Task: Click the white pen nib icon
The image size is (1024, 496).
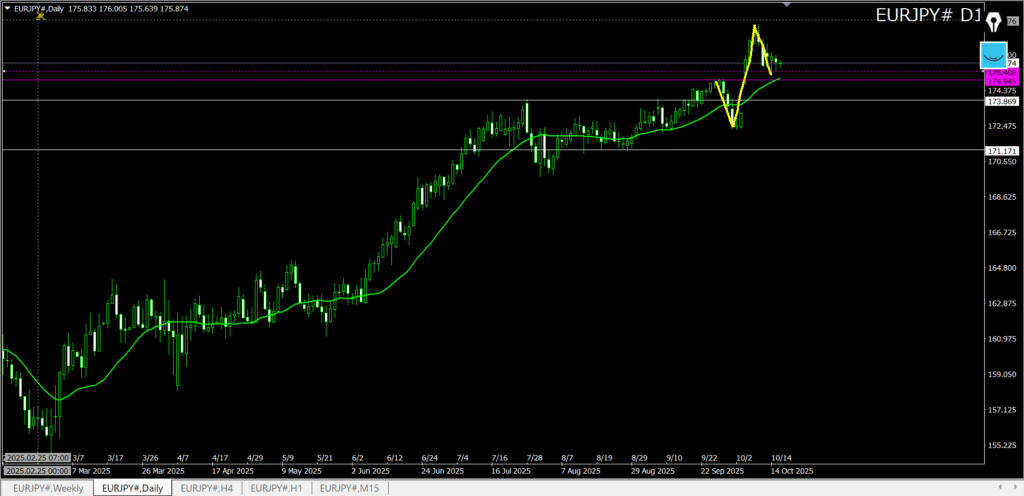Action: (x=993, y=22)
